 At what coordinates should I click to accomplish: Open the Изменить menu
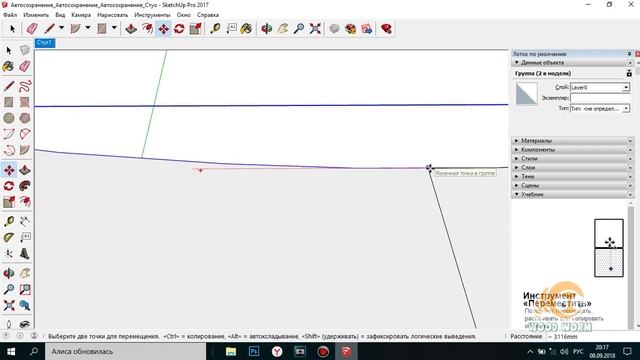36,15
